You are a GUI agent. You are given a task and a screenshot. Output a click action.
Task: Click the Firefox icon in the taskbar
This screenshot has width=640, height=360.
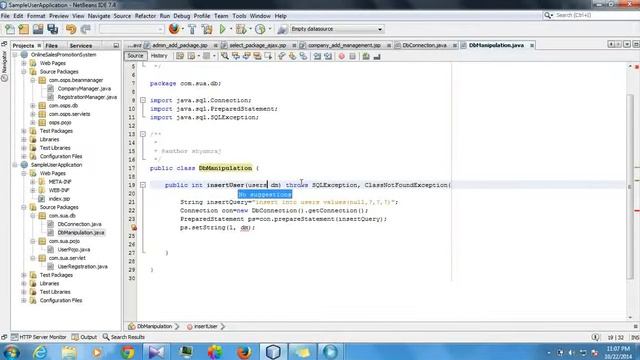(x=244, y=351)
